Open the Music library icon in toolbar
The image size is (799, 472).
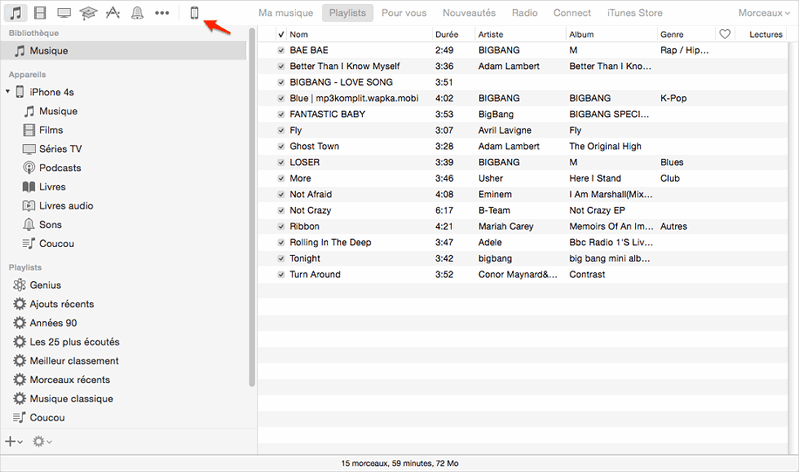(16, 13)
